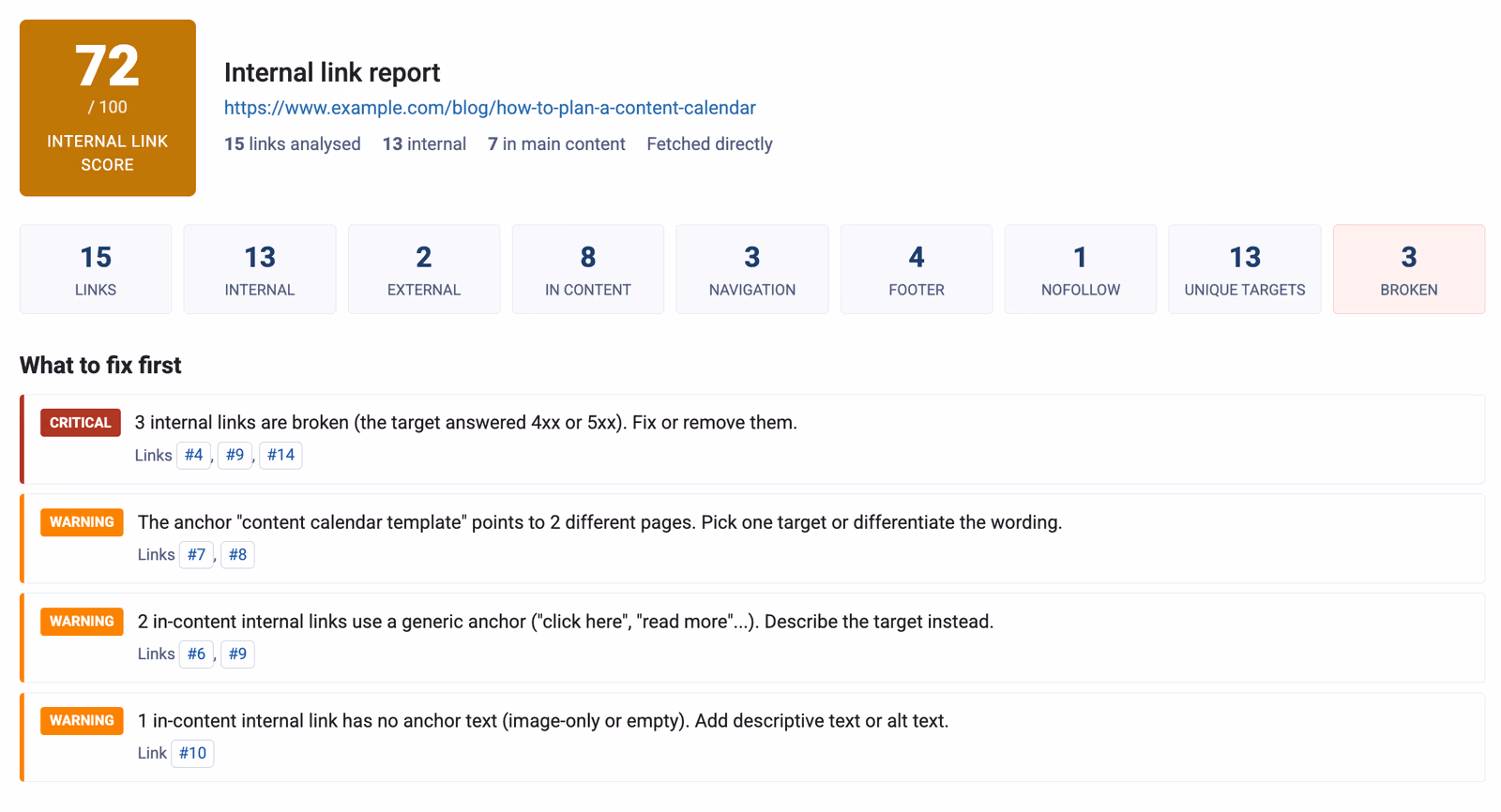Click WARNING badge for generic anchor issue
1501x812 pixels.
[82, 622]
